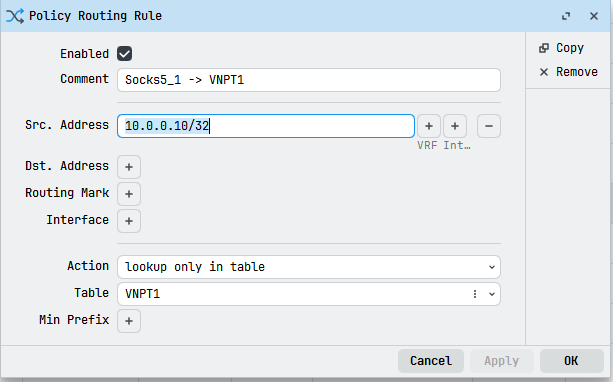The height and width of the screenshot is (382, 613).
Task: Confirm the dialog with OK
Action: [571, 360]
